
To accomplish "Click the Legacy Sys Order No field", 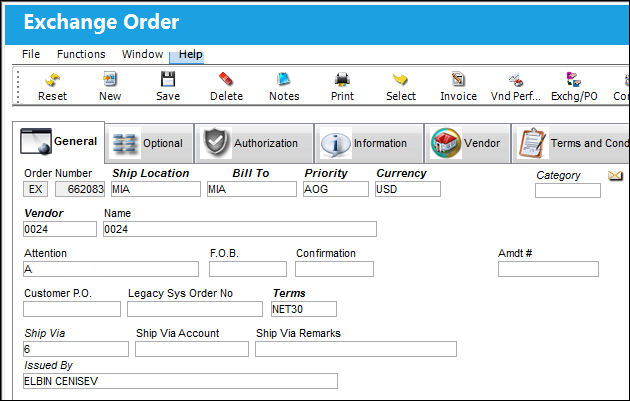I will point(195,309).
